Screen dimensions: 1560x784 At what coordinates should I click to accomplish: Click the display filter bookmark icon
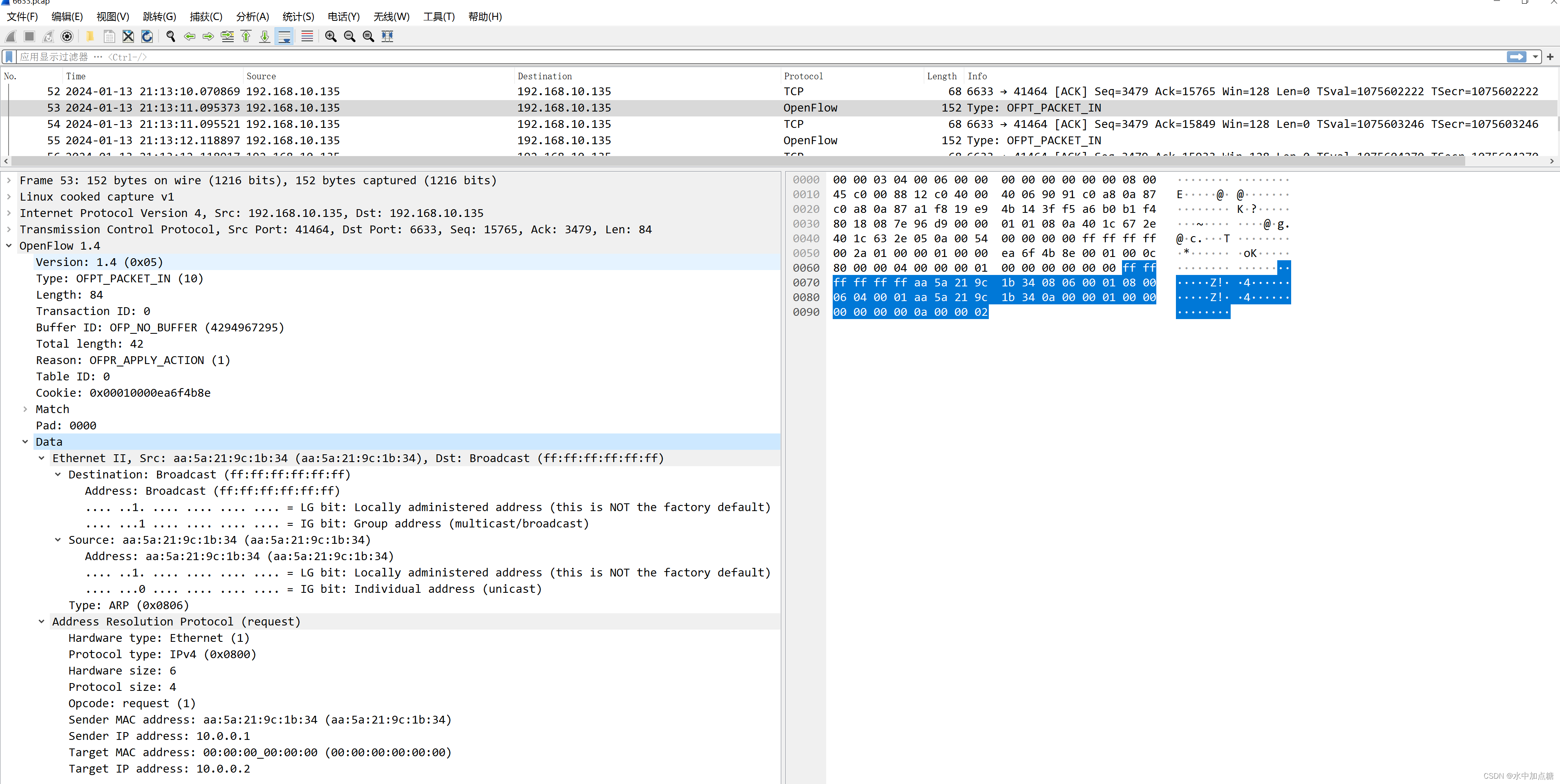pos(9,57)
